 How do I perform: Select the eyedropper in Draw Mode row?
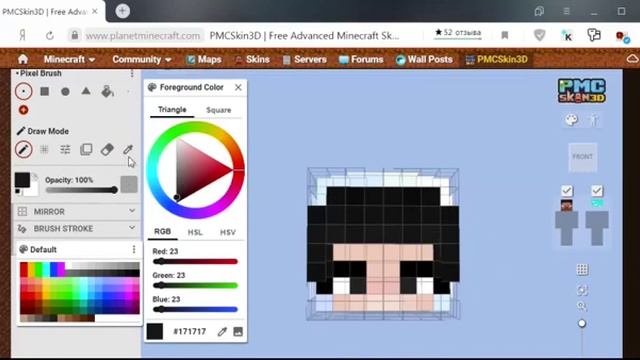point(128,149)
